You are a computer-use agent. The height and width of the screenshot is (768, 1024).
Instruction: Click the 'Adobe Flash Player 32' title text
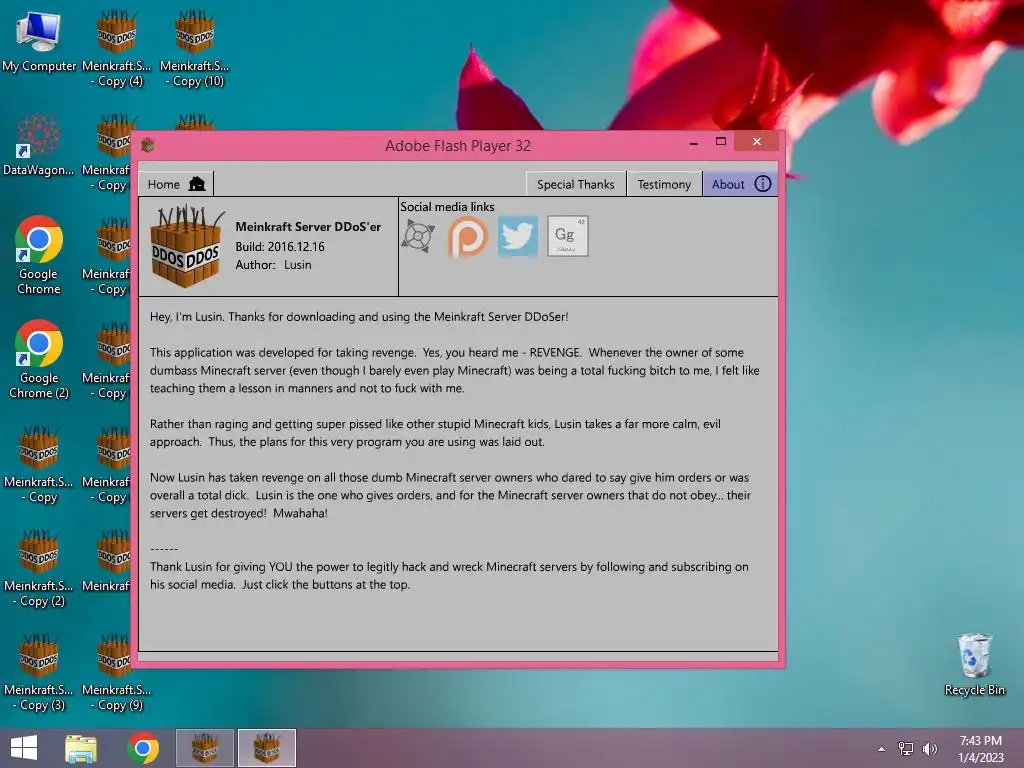pos(458,146)
